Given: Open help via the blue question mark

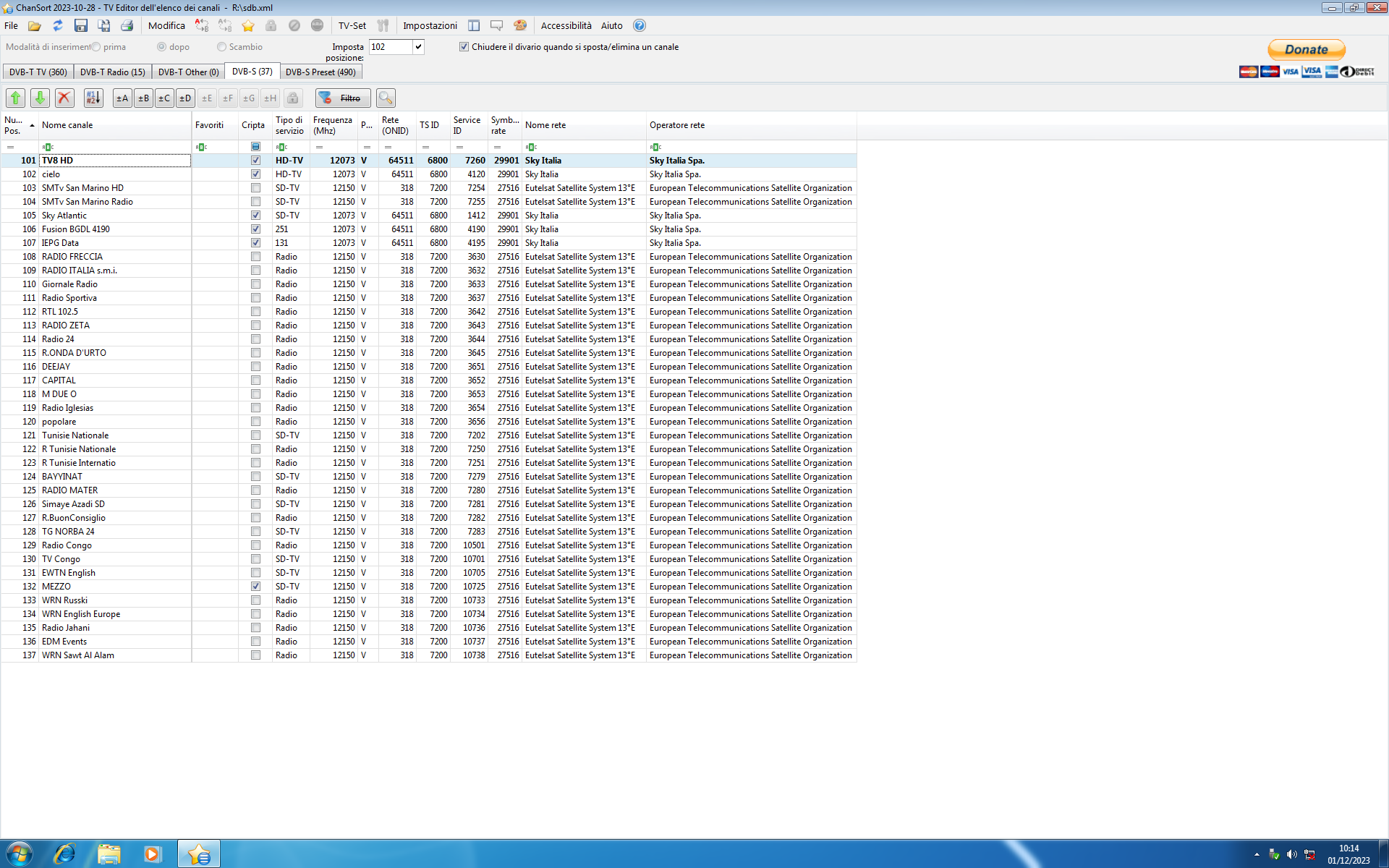Looking at the screenshot, I should pyautogui.click(x=640, y=26).
